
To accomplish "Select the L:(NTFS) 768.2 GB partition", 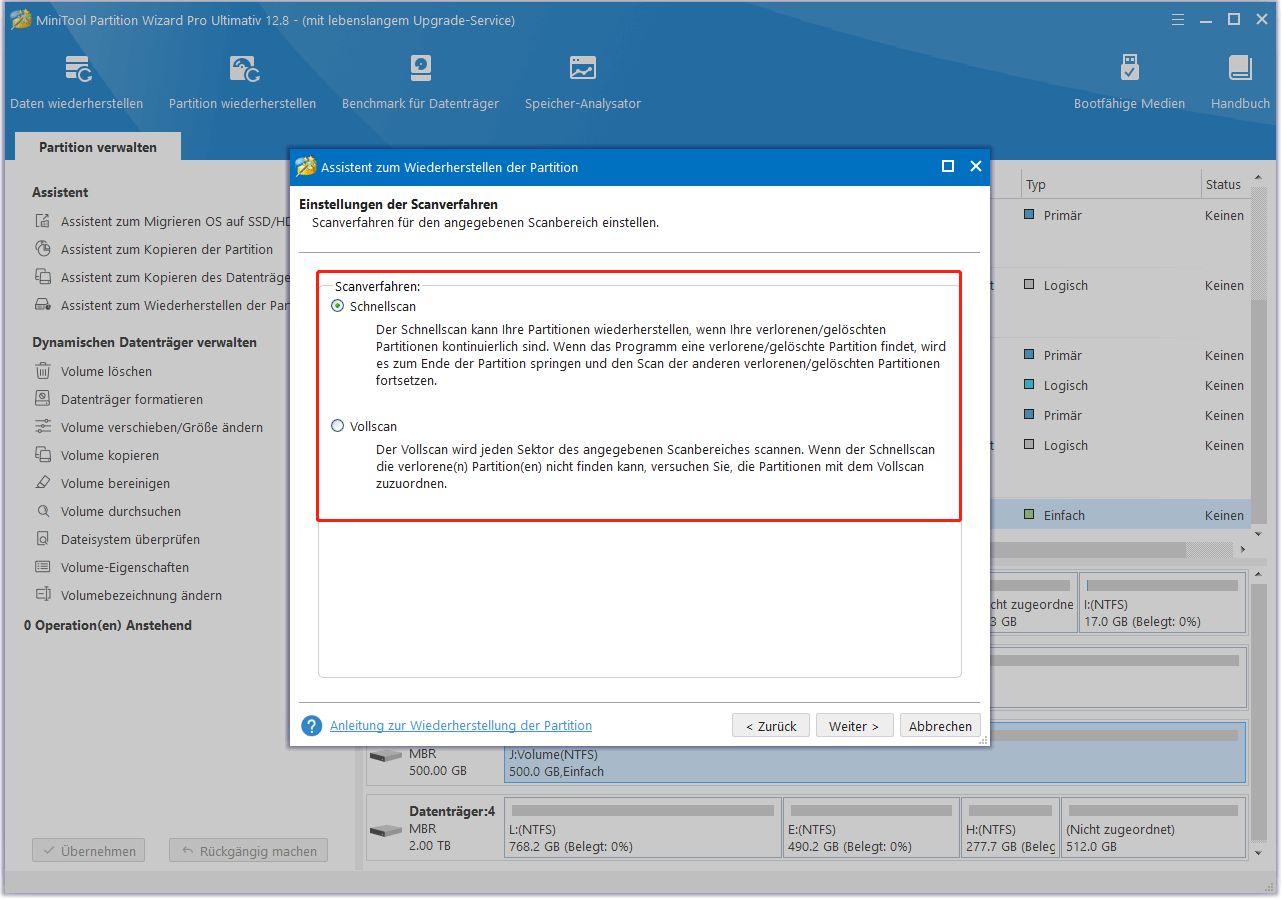I will (643, 827).
